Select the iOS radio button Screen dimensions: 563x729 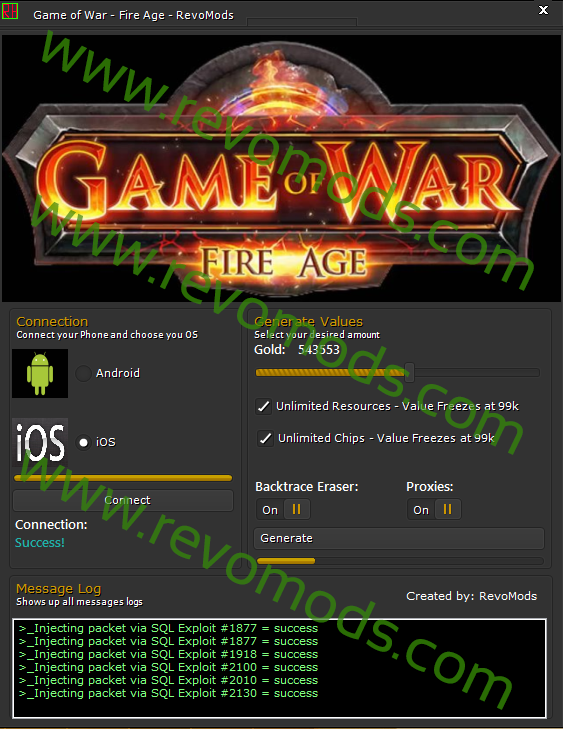pos(83,442)
